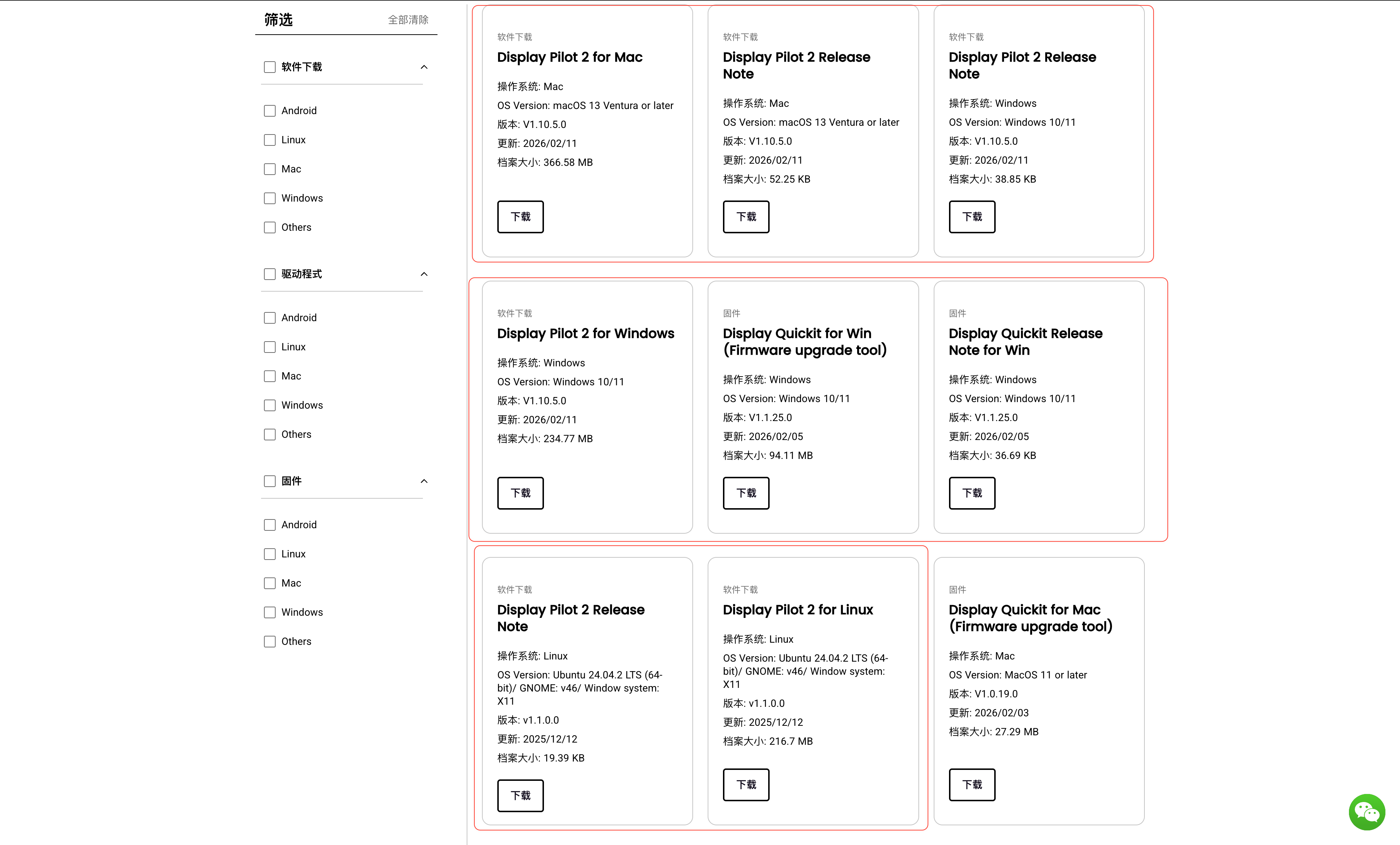This screenshot has height=845, width=1400.
Task: Open Display Pilot 2 for Linux title
Action: (797, 610)
